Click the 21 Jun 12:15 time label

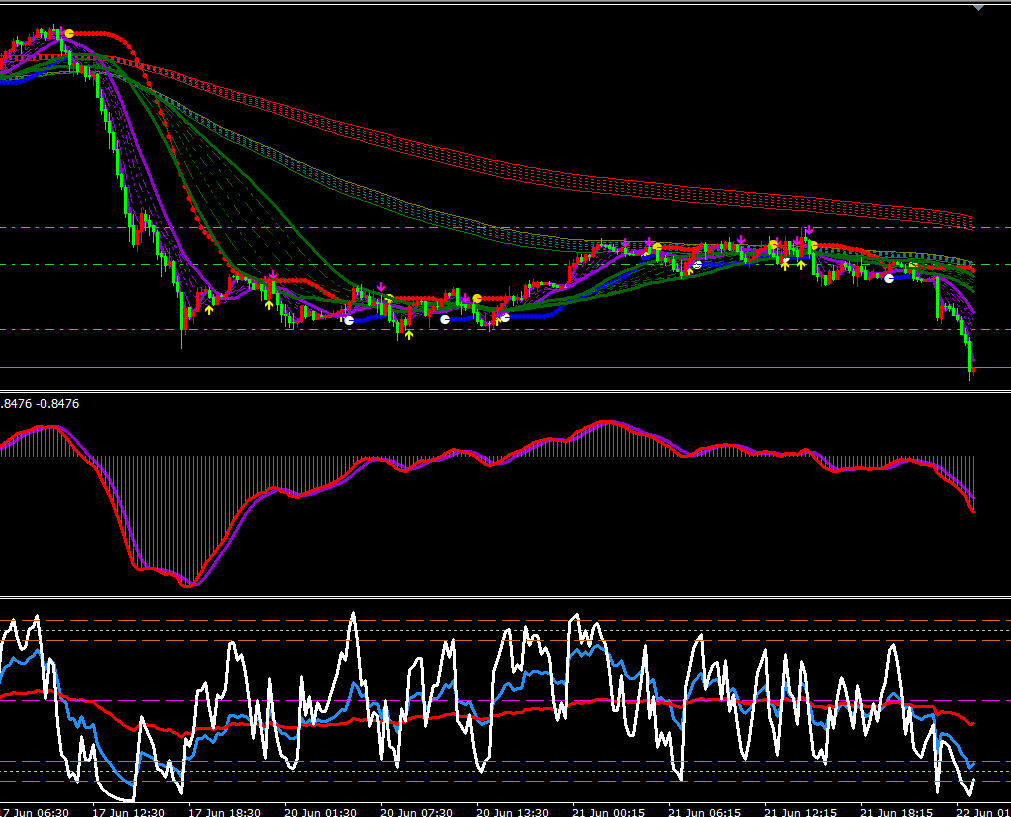click(x=801, y=812)
